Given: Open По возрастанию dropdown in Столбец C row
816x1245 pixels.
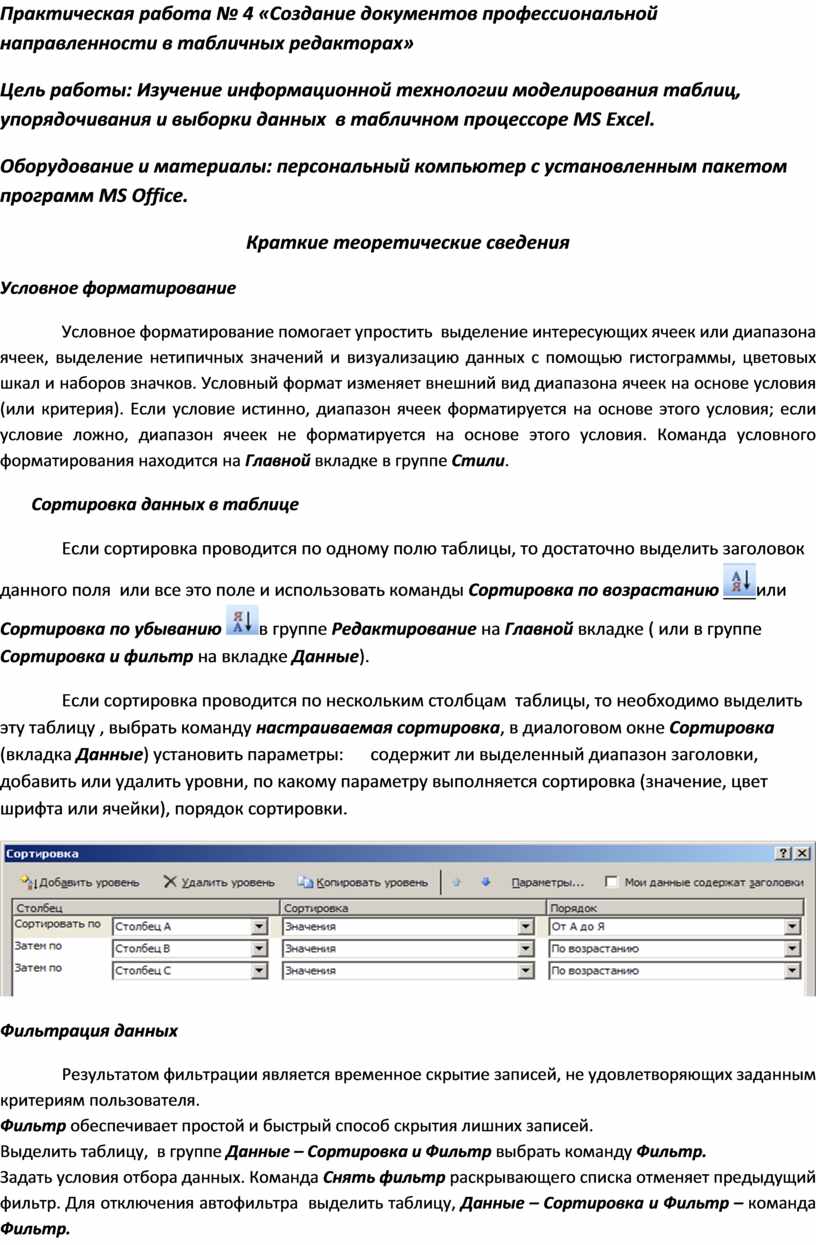Looking at the screenshot, I should (793, 970).
